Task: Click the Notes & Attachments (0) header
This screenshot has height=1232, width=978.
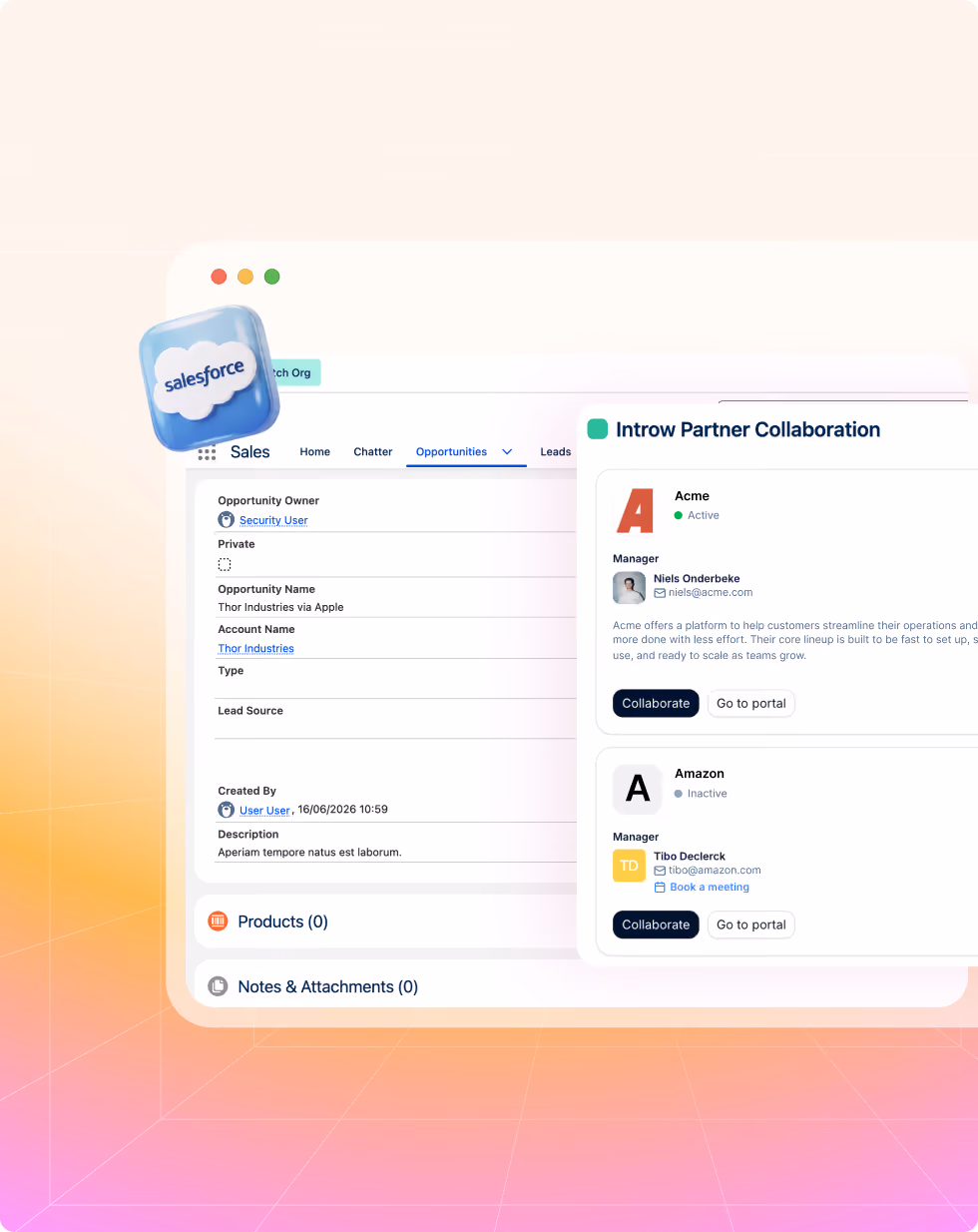Action: tap(327, 986)
